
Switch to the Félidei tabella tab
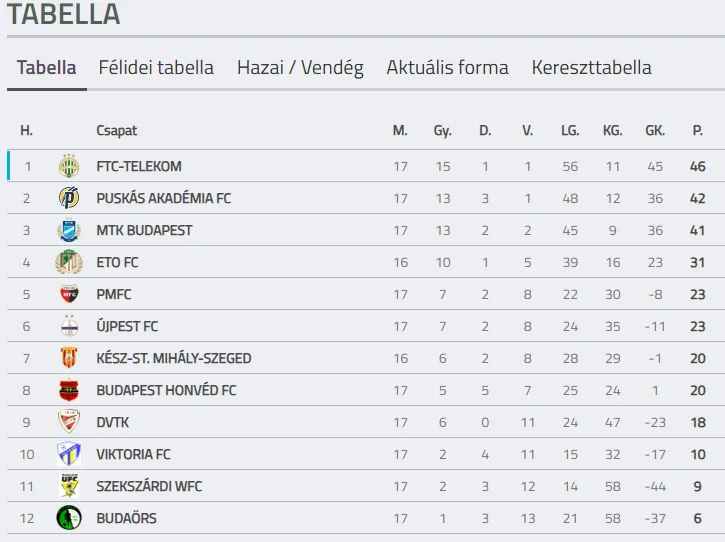coord(156,68)
